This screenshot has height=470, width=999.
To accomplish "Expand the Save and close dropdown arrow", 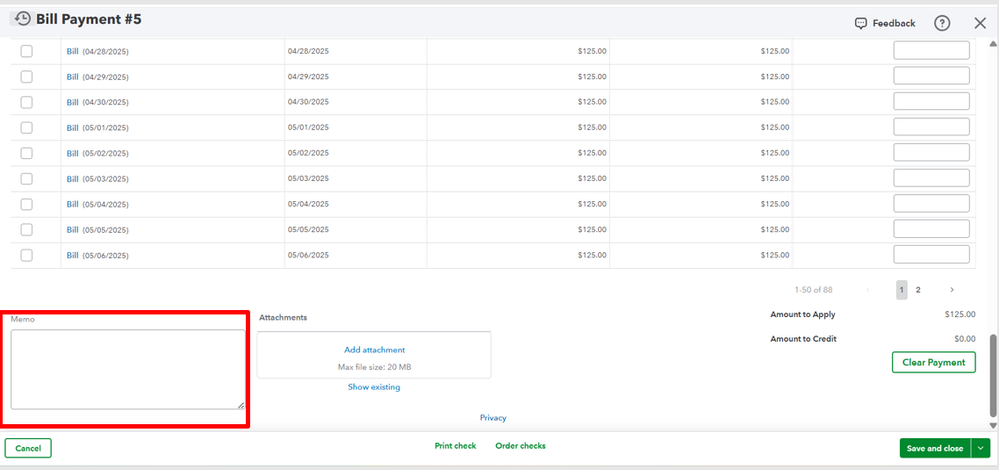I will coord(981,448).
